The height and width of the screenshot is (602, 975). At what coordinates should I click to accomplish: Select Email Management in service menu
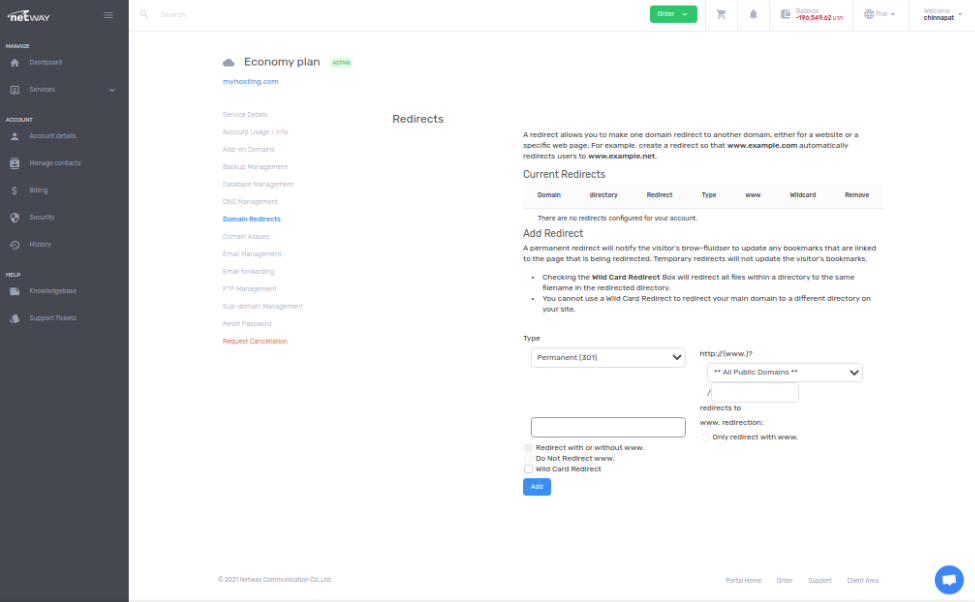point(252,254)
